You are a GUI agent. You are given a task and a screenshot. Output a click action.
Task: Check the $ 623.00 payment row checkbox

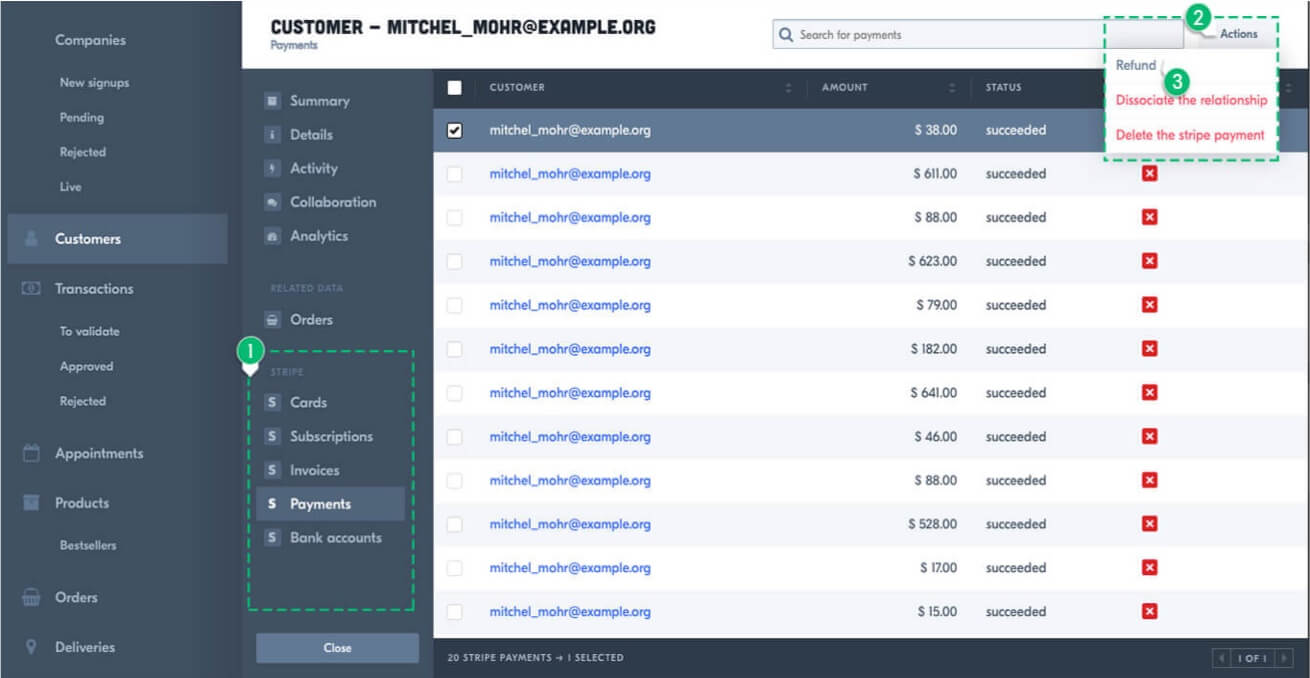click(x=455, y=261)
